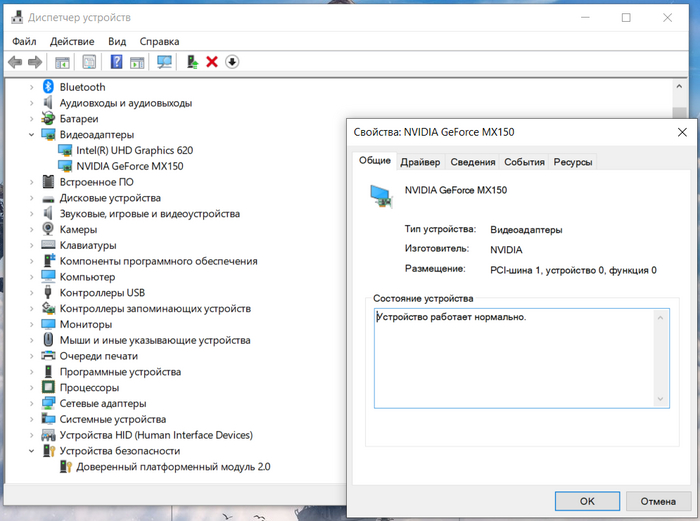Viewport: 700px width, 521px height.
Task: Click OK in the properties dialog
Action: 587,501
